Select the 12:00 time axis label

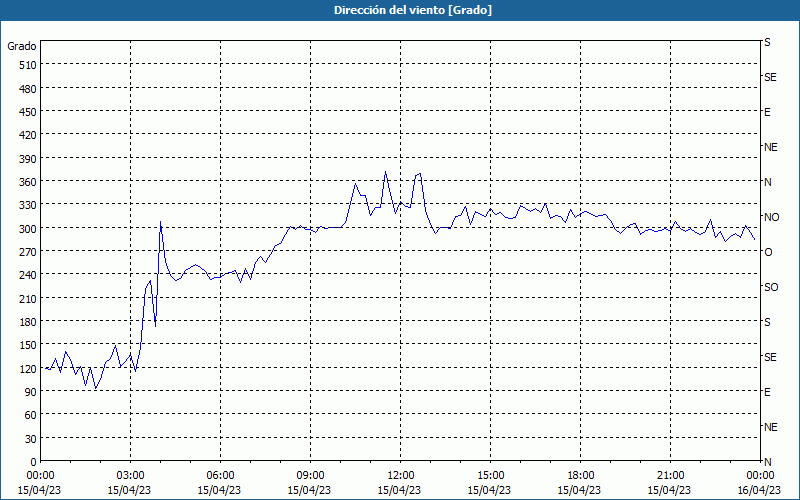[400, 483]
